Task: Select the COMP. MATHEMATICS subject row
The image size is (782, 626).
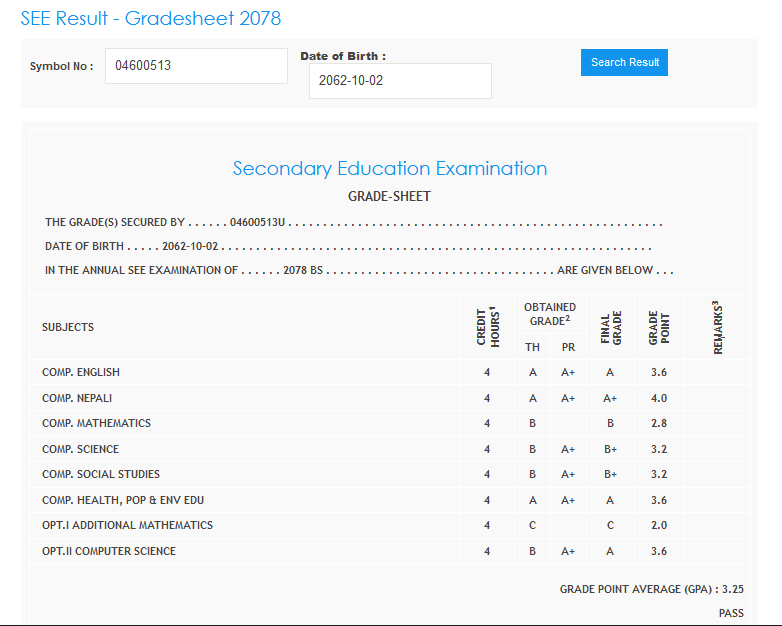Action: [x=96, y=423]
